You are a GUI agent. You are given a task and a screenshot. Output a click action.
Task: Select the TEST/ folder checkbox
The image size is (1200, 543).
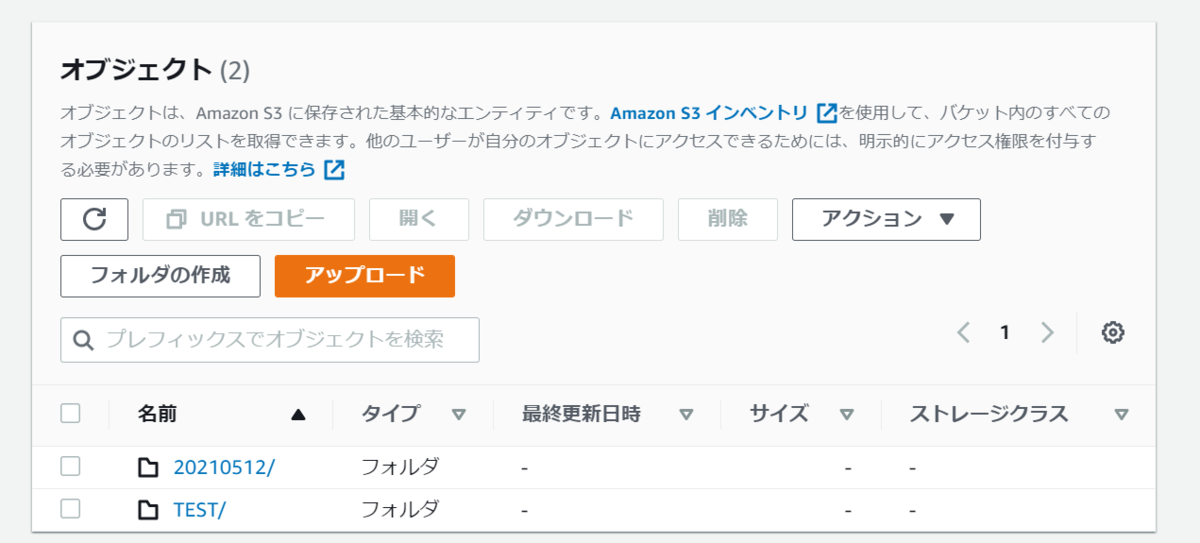[70, 509]
